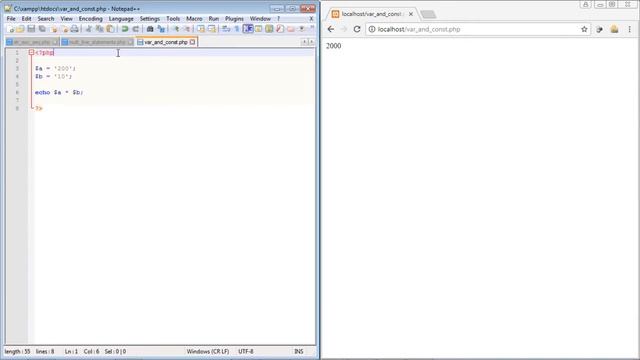Expand the toolbar overflow chevron
640x360 pixels.
click(x=312, y=27)
